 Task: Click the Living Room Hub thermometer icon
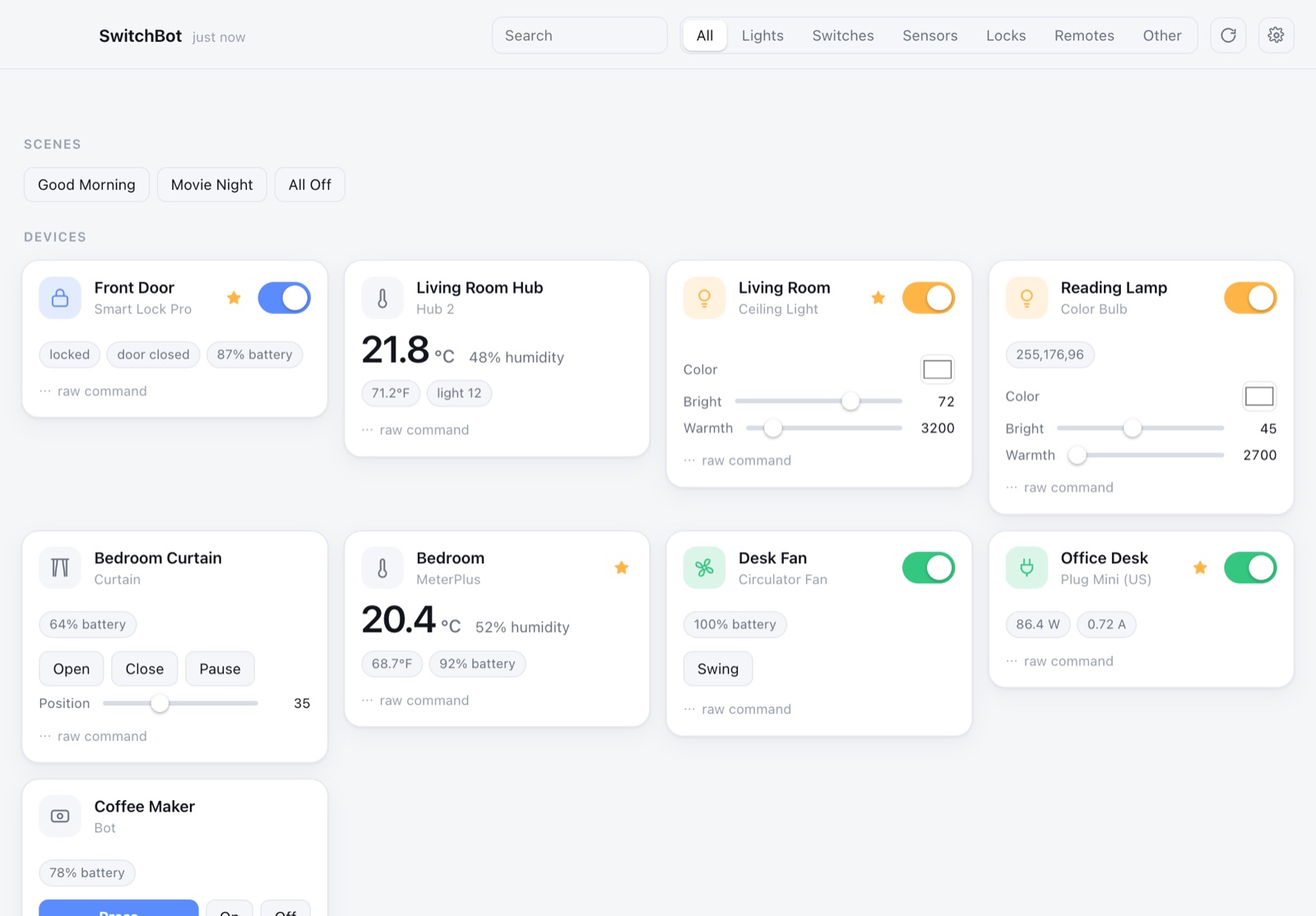click(382, 298)
